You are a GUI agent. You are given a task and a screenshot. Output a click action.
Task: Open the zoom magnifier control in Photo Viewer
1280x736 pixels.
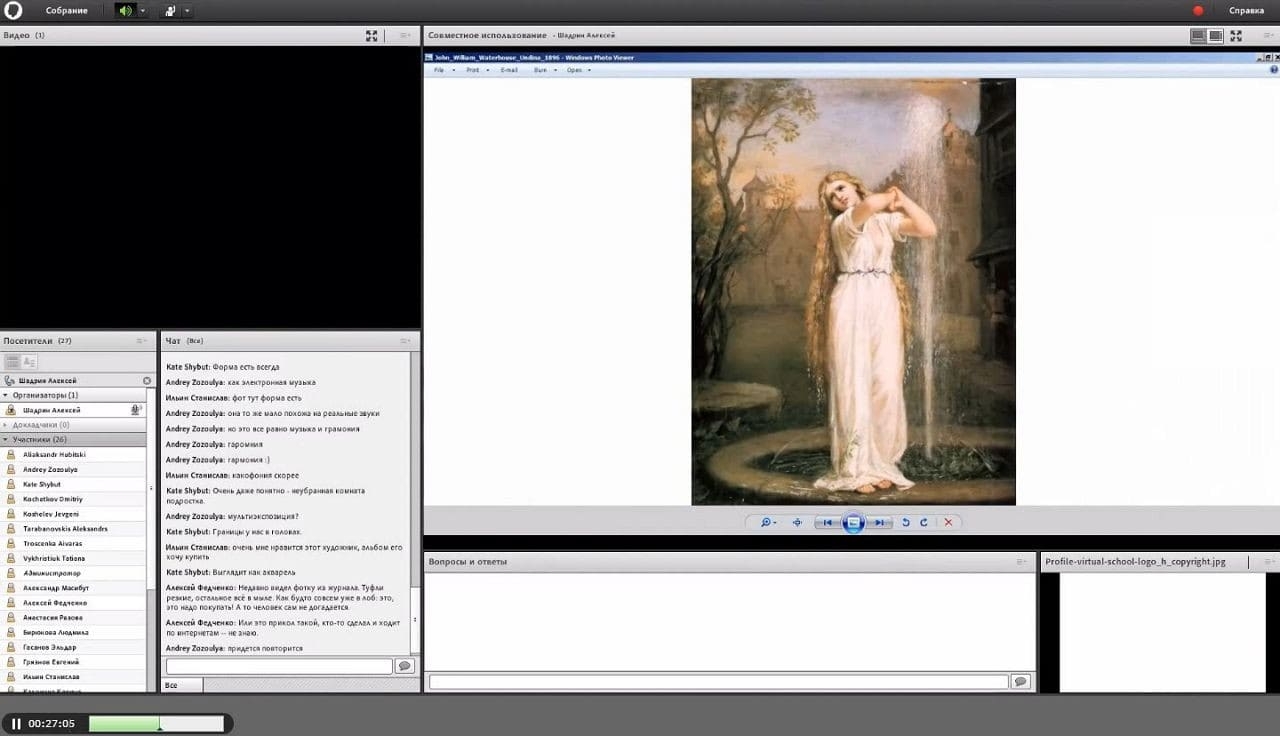point(767,522)
